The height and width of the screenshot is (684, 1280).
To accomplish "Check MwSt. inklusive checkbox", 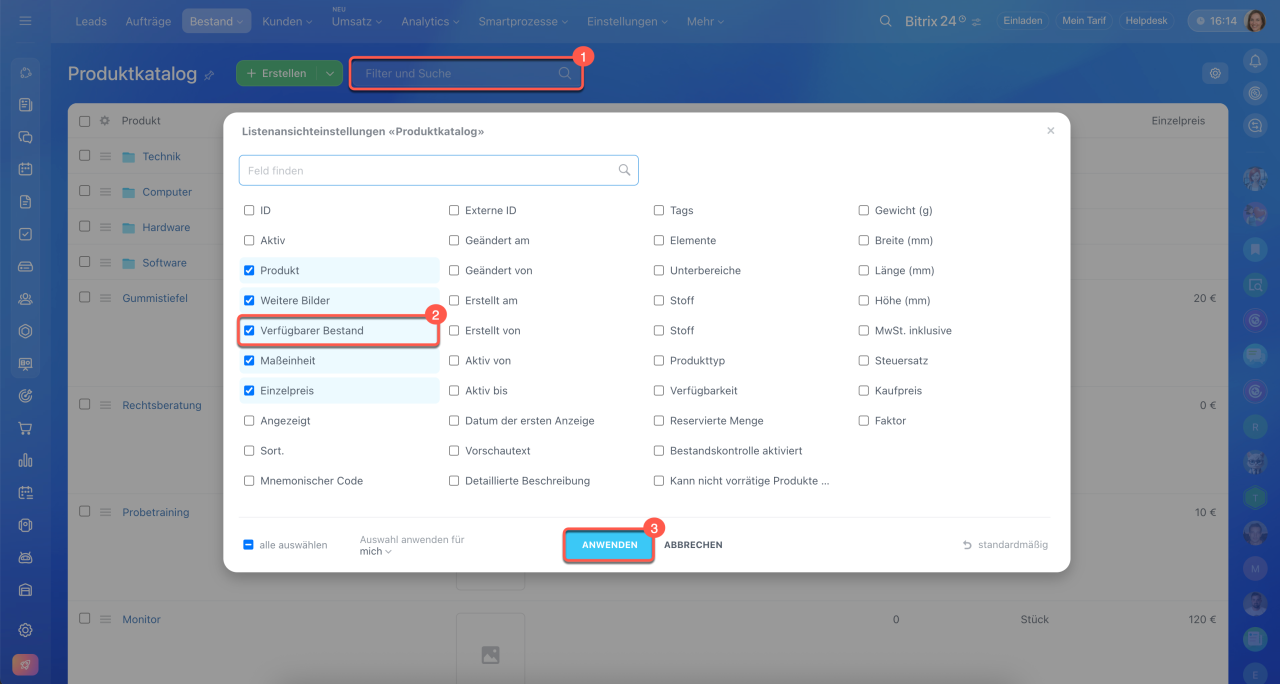I will (x=864, y=330).
